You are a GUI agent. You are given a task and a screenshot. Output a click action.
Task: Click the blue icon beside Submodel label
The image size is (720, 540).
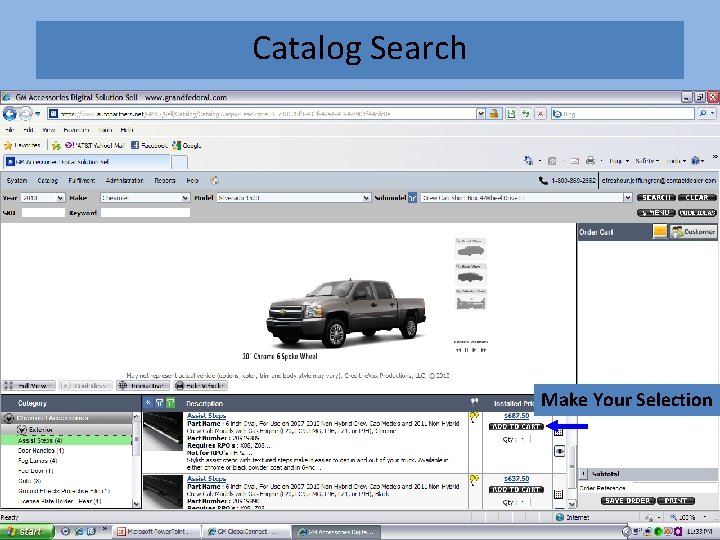412,198
